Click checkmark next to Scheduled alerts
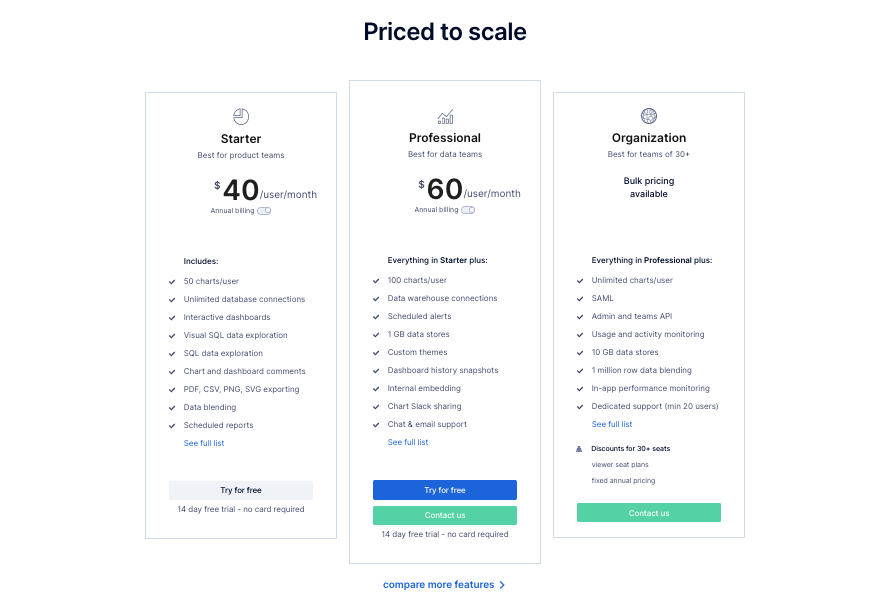 click(376, 317)
